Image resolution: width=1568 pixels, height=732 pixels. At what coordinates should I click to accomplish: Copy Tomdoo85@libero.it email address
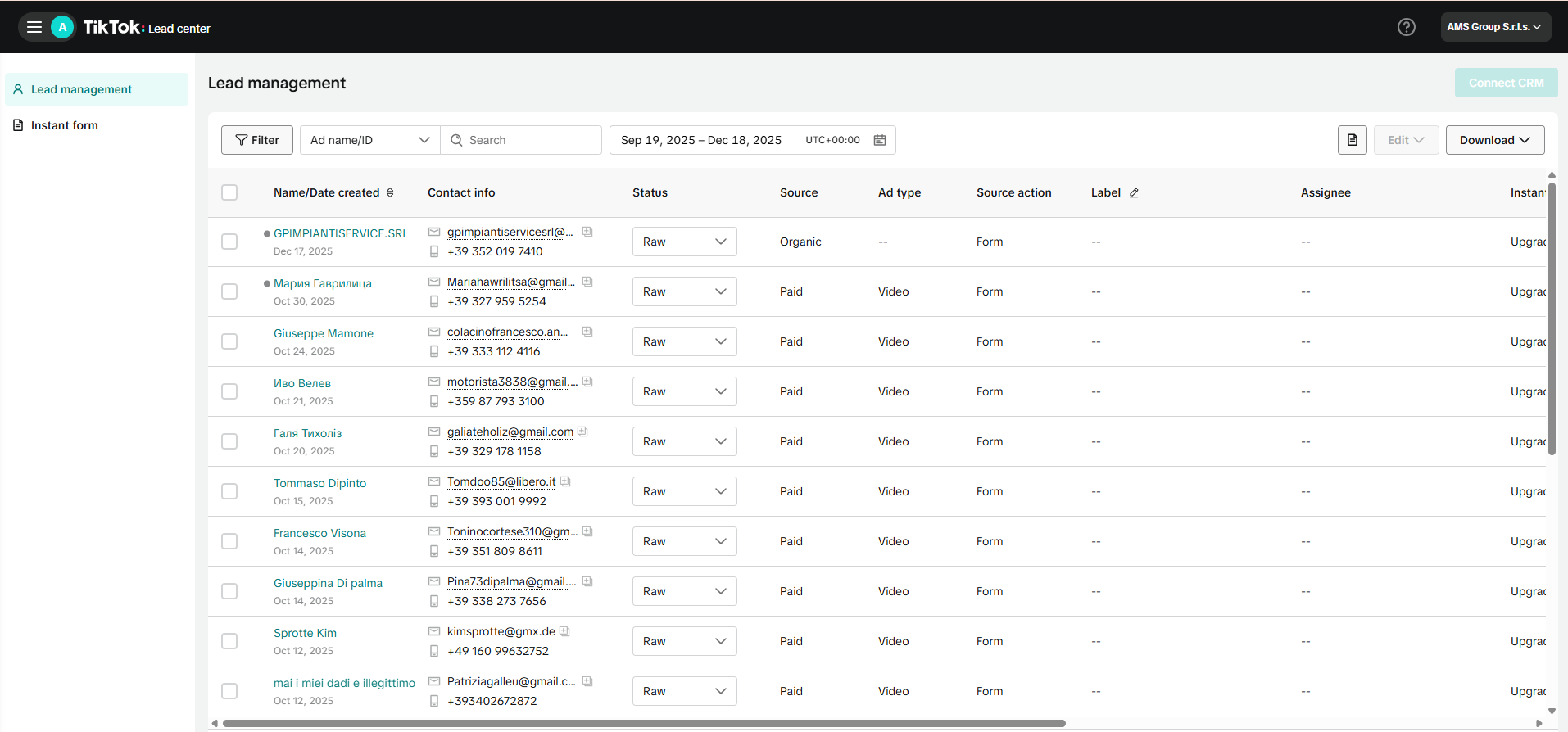pyautogui.click(x=565, y=481)
